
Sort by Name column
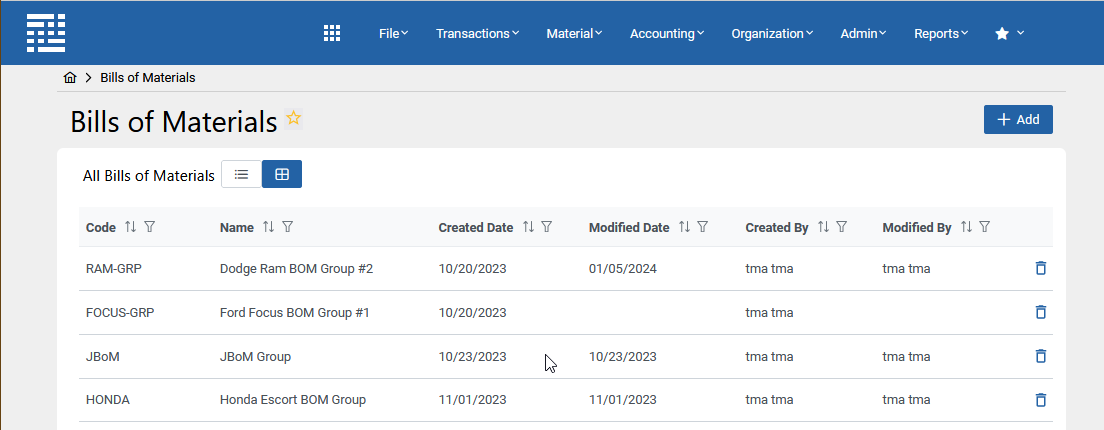pyautogui.click(x=268, y=227)
